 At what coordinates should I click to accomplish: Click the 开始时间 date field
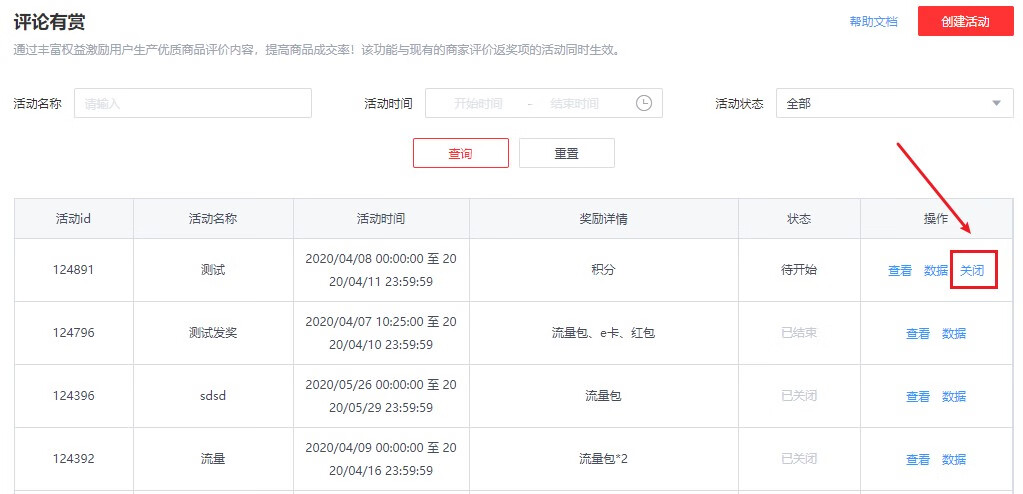(x=478, y=103)
